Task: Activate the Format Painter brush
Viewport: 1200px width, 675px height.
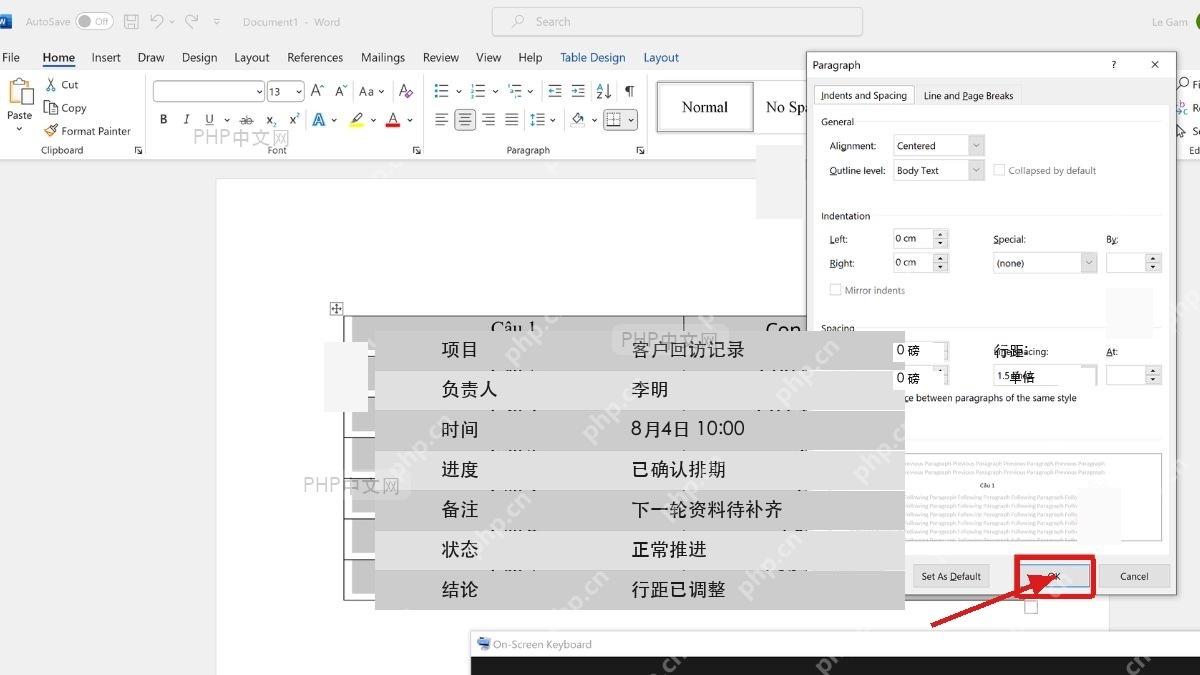Action: (50, 131)
